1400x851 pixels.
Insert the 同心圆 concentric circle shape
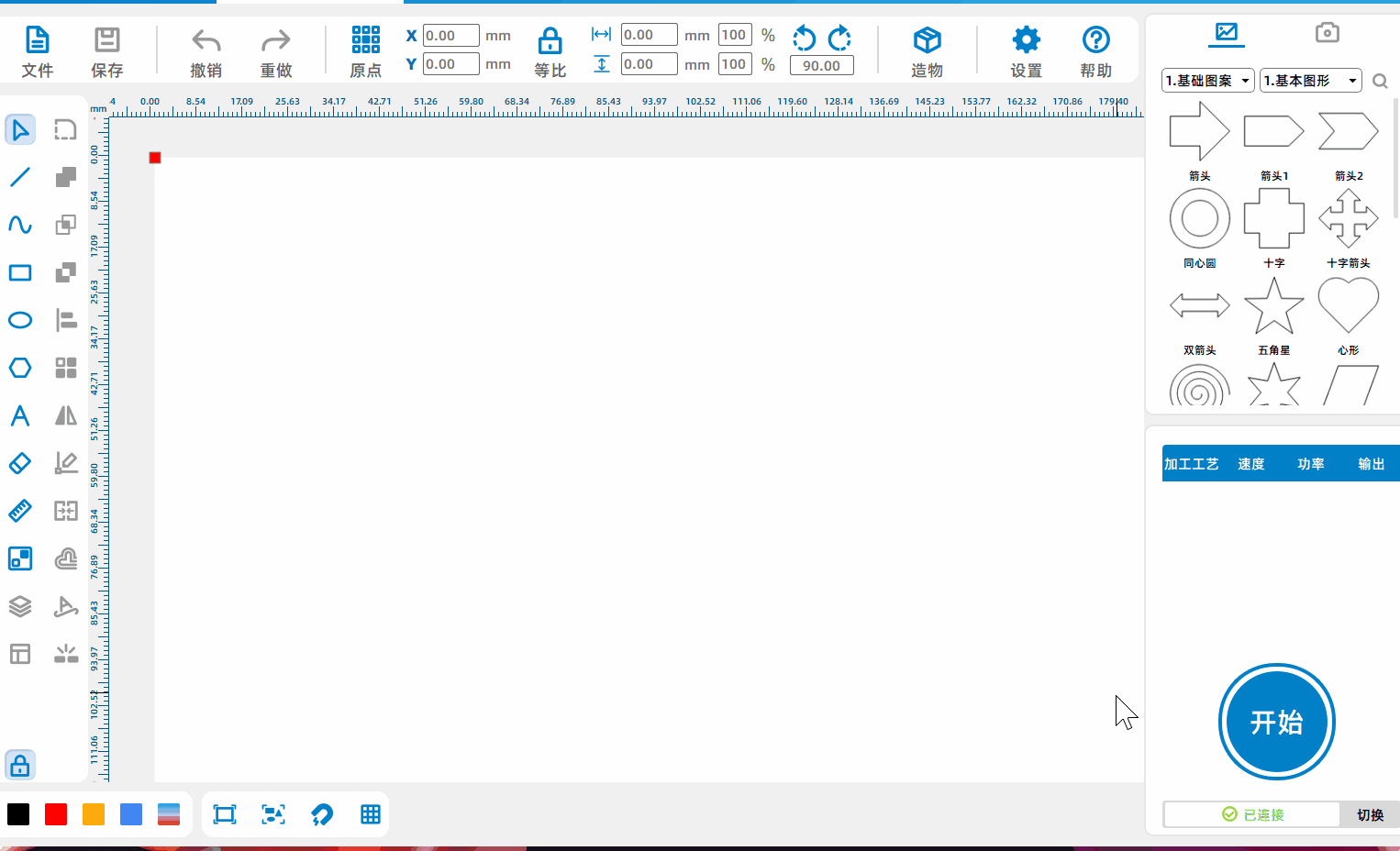pyautogui.click(x=1199, y=218)
